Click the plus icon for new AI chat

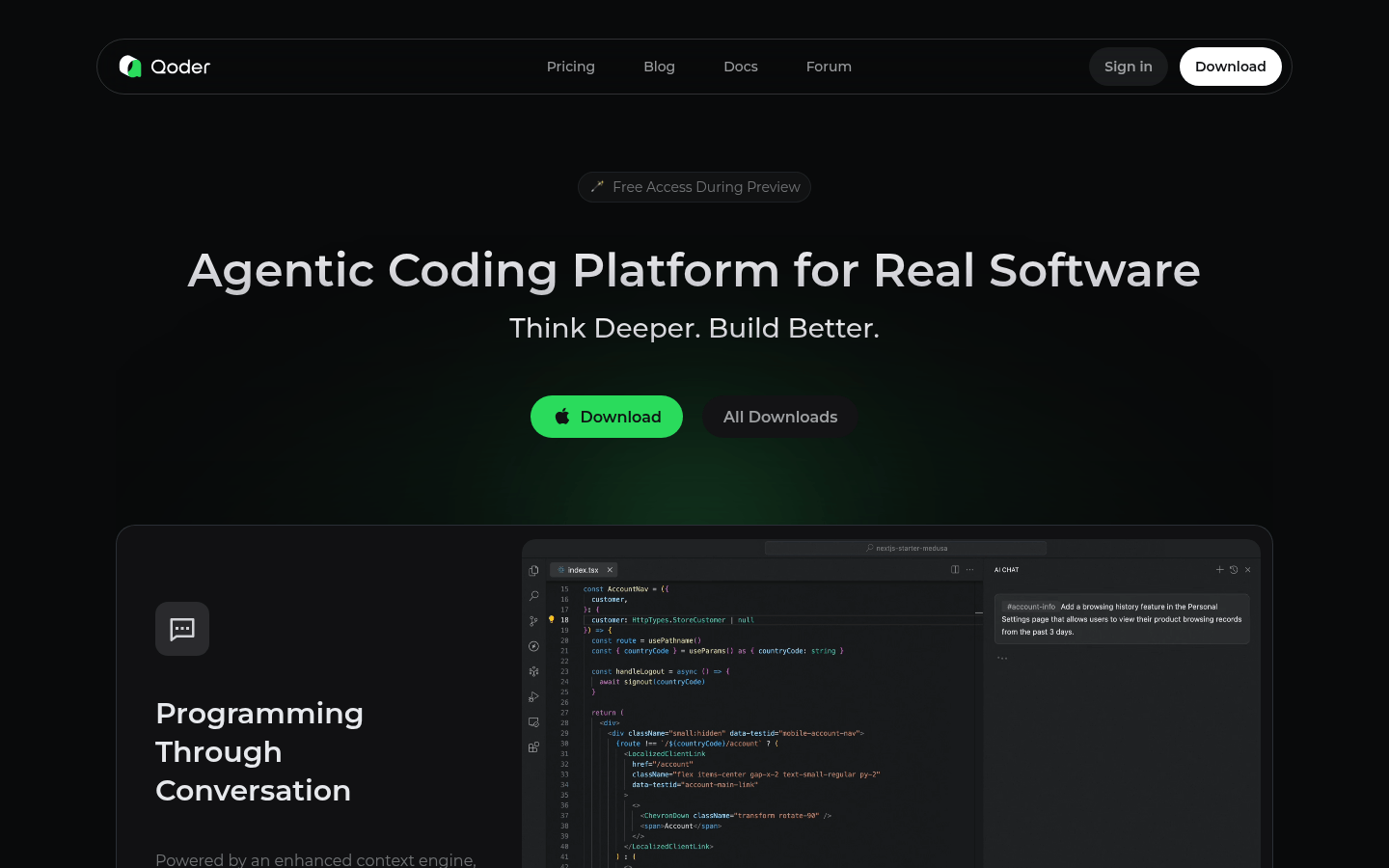pyautogui.click(x=1219, y=570)
